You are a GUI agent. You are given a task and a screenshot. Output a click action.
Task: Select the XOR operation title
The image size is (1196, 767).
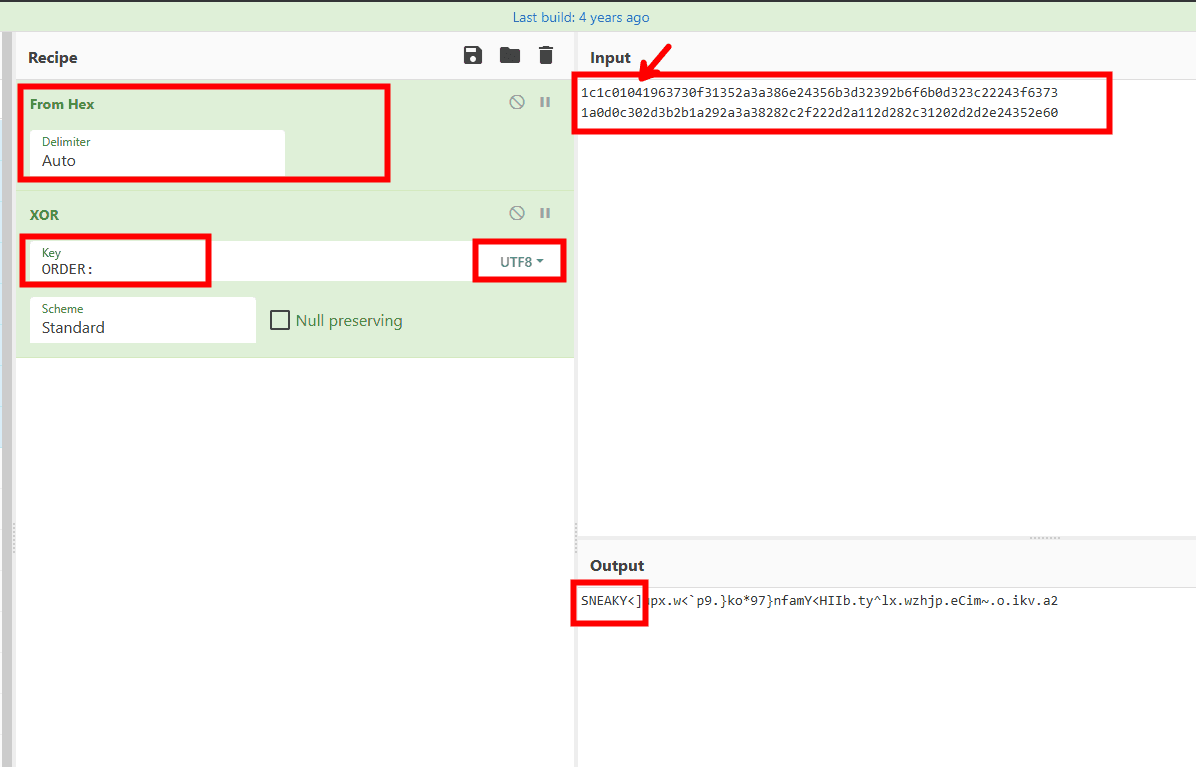point(45,215)
